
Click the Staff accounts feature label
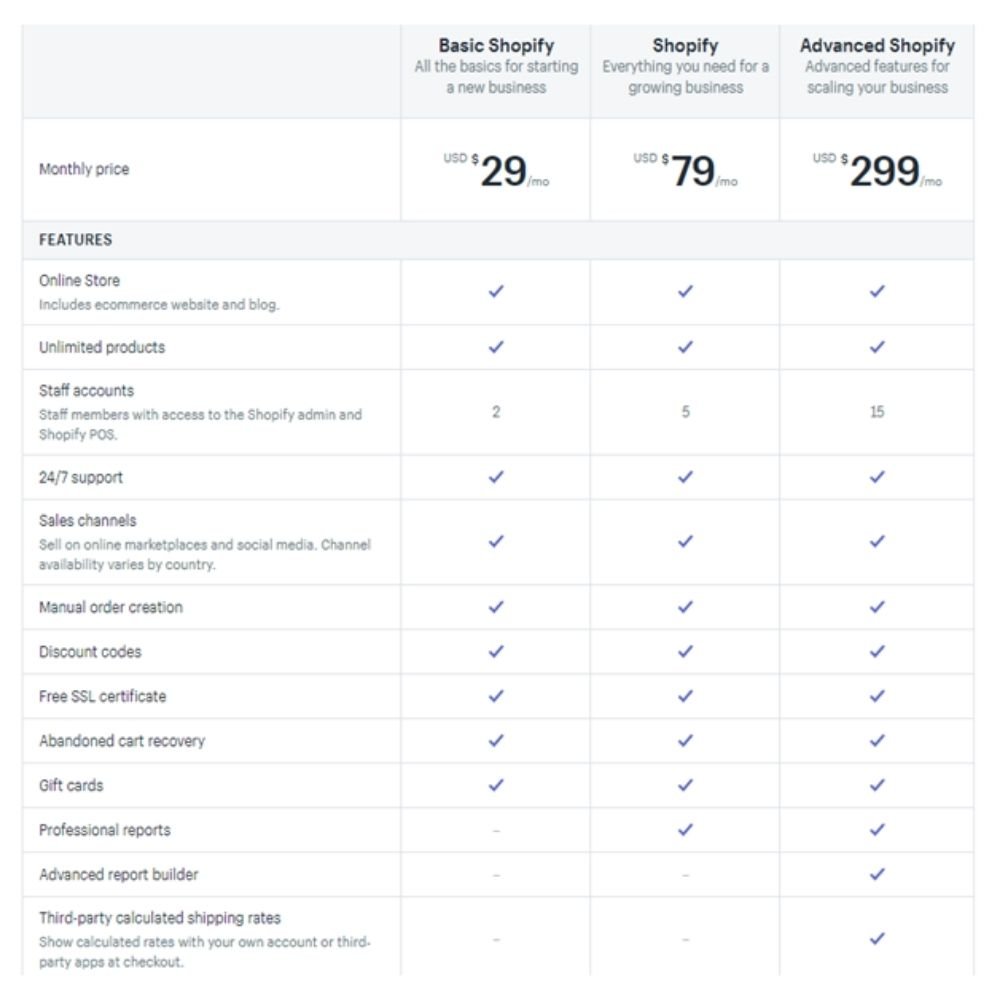[x=86, y=390]
